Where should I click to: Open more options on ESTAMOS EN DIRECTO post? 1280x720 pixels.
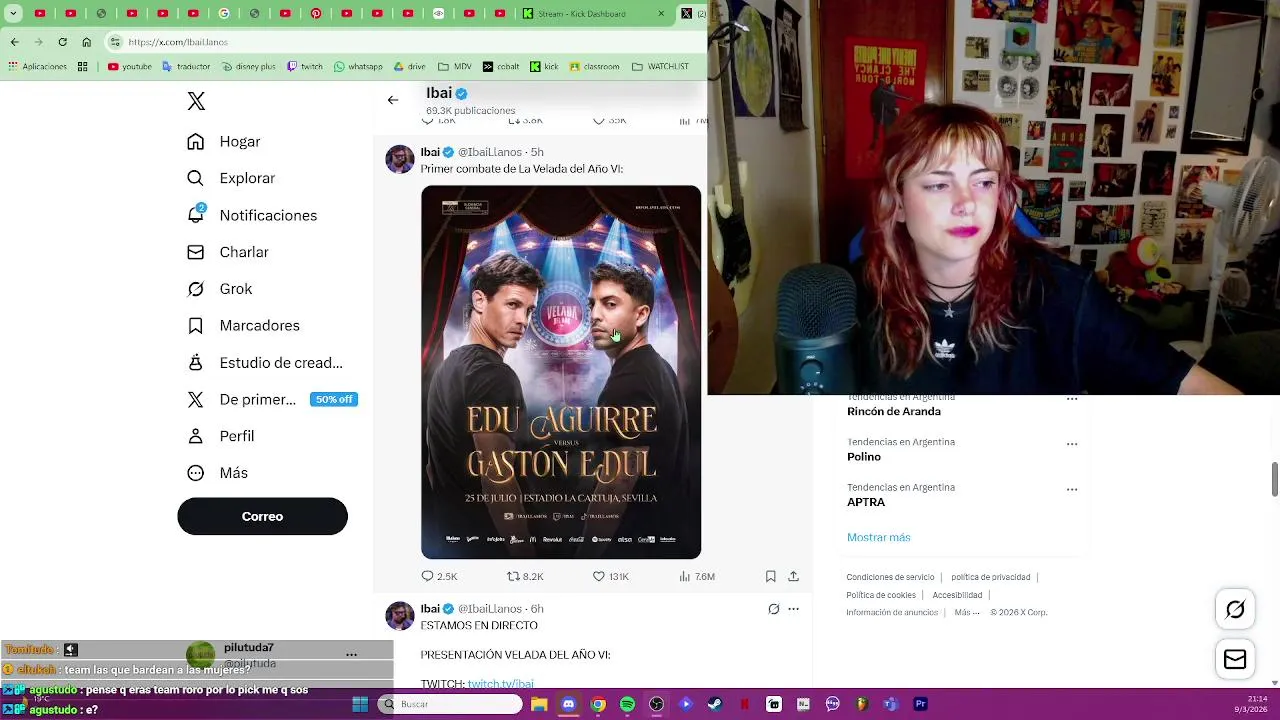(x=793, y=609)
